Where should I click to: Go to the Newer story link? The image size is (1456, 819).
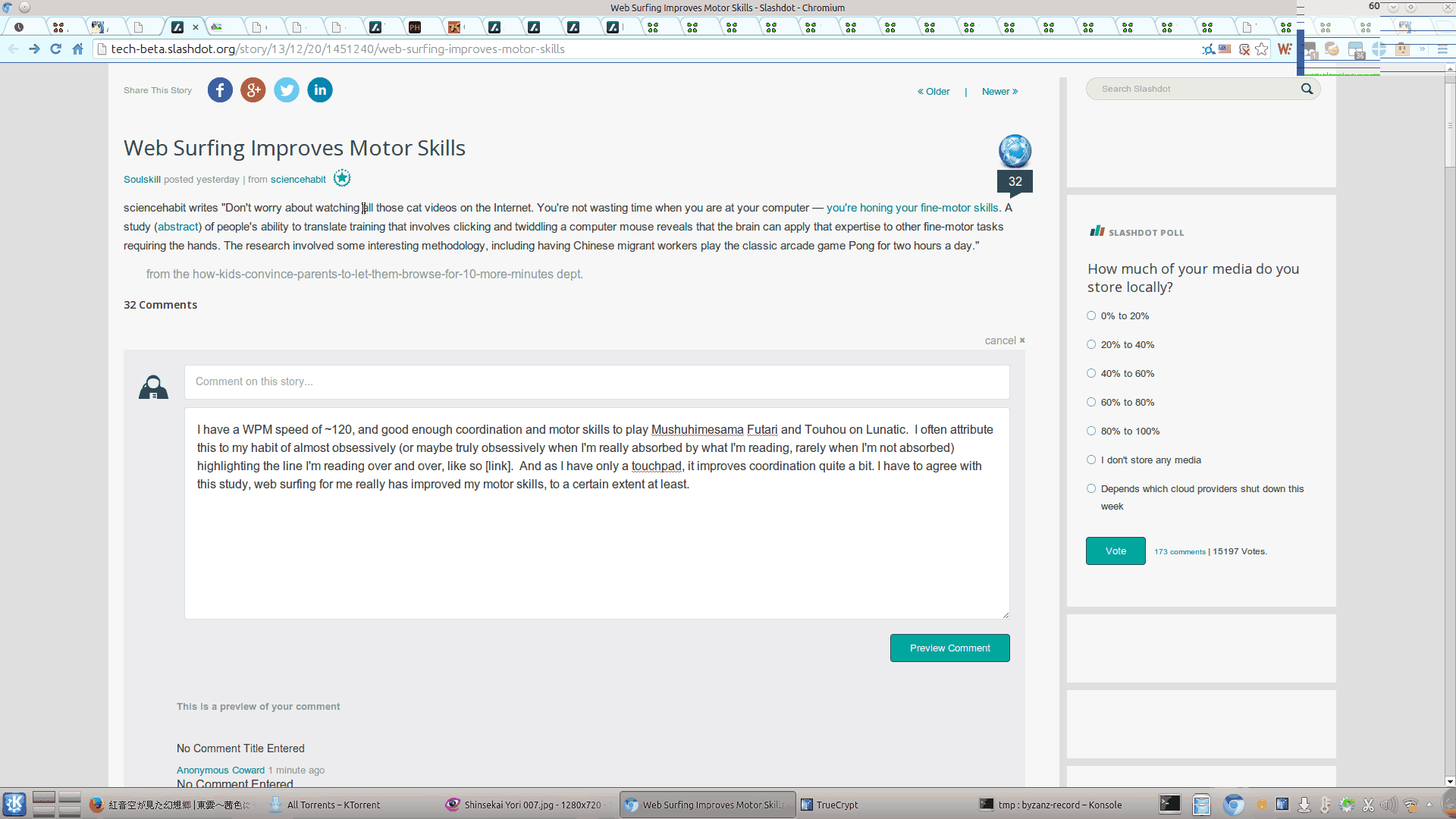1000,92
